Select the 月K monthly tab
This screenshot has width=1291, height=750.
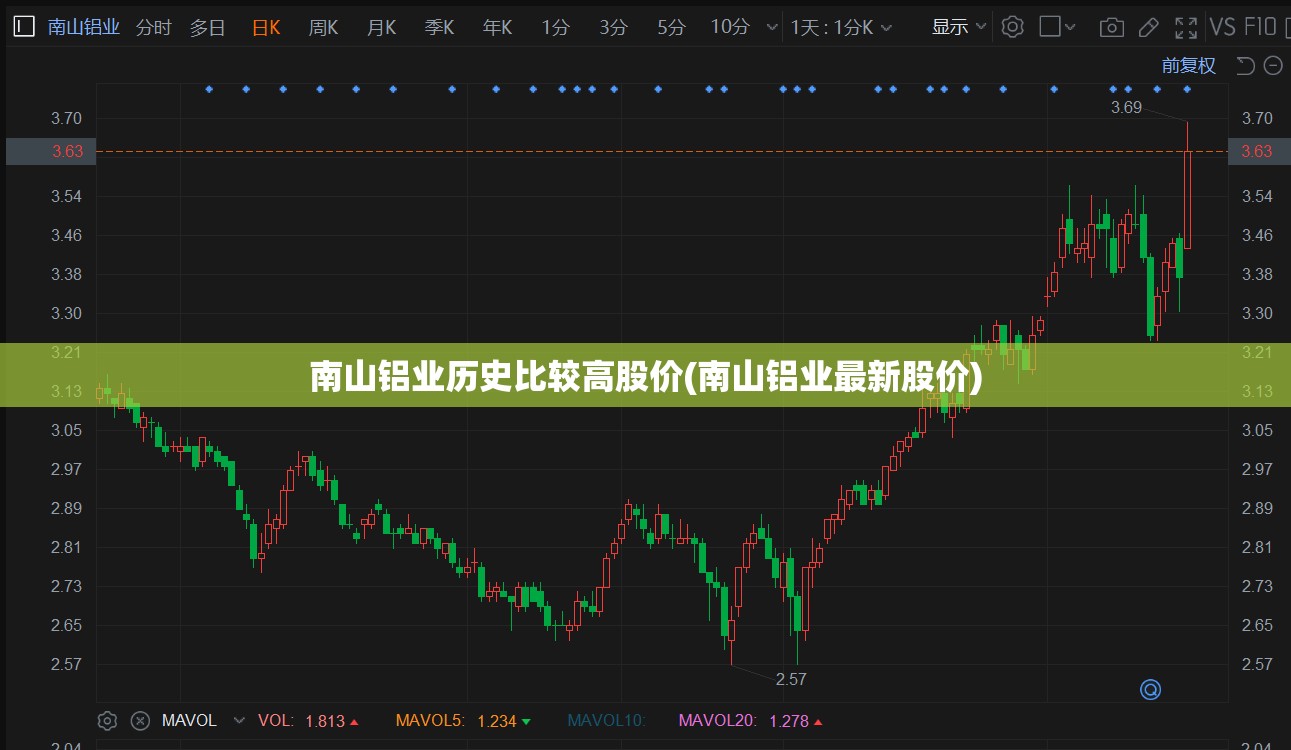click(381, 28)
